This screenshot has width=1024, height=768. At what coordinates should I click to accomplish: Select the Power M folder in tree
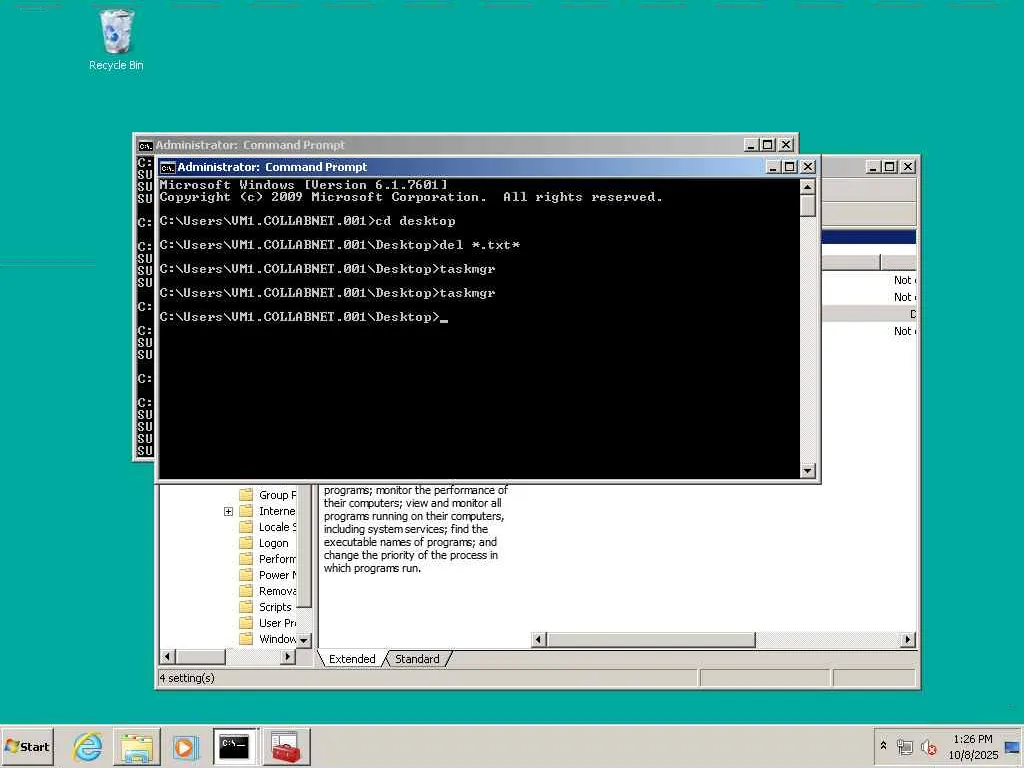pos(268,575)
